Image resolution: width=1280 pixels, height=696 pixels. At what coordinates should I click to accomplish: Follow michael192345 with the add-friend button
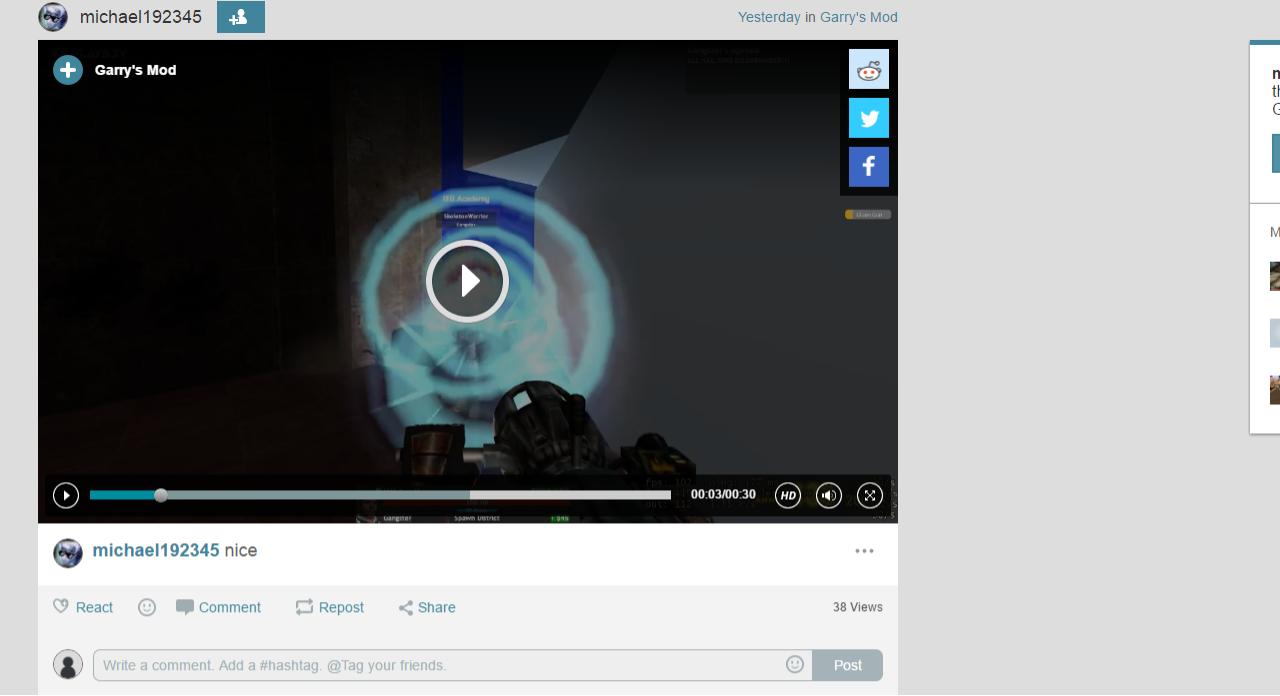[x=241, y=17]
